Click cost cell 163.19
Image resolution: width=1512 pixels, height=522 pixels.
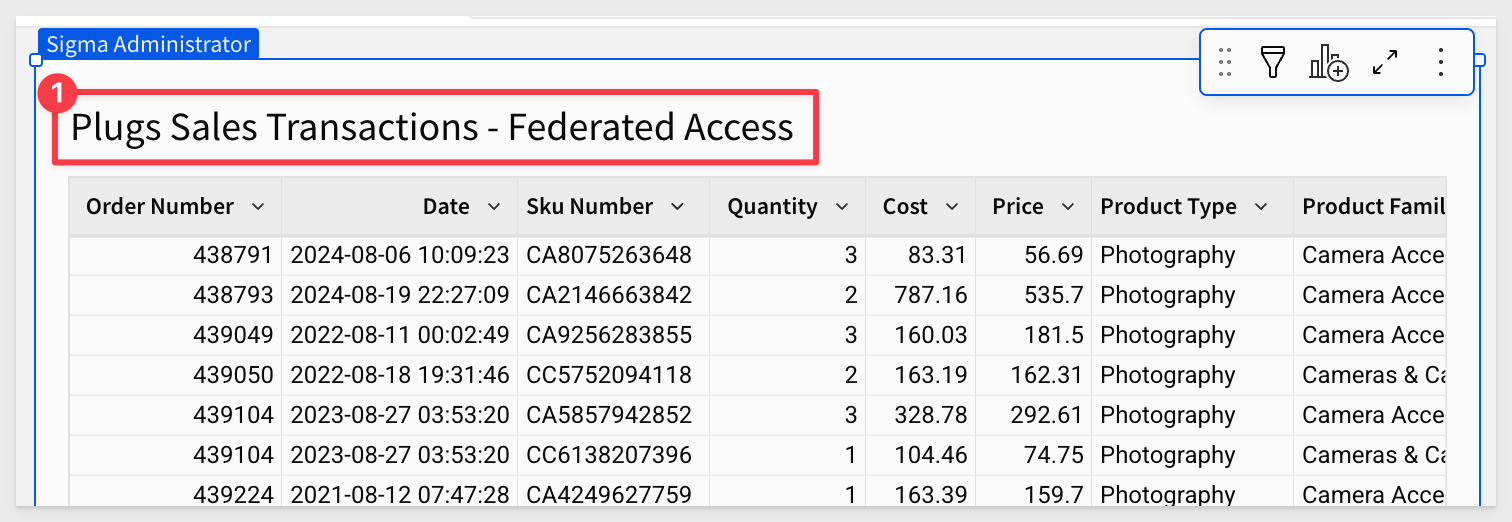[x=921, y=375]
